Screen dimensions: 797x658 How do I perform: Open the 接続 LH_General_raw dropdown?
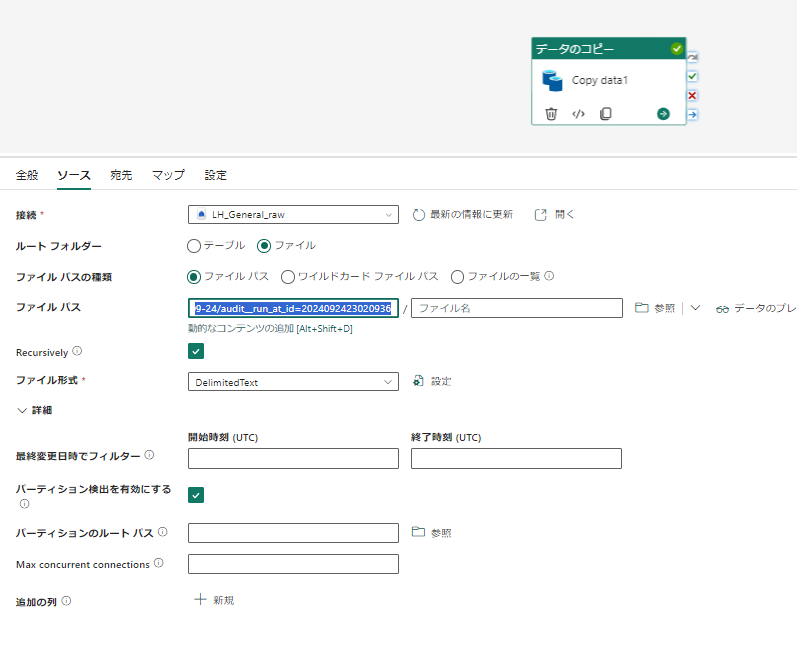pos(293,214)
